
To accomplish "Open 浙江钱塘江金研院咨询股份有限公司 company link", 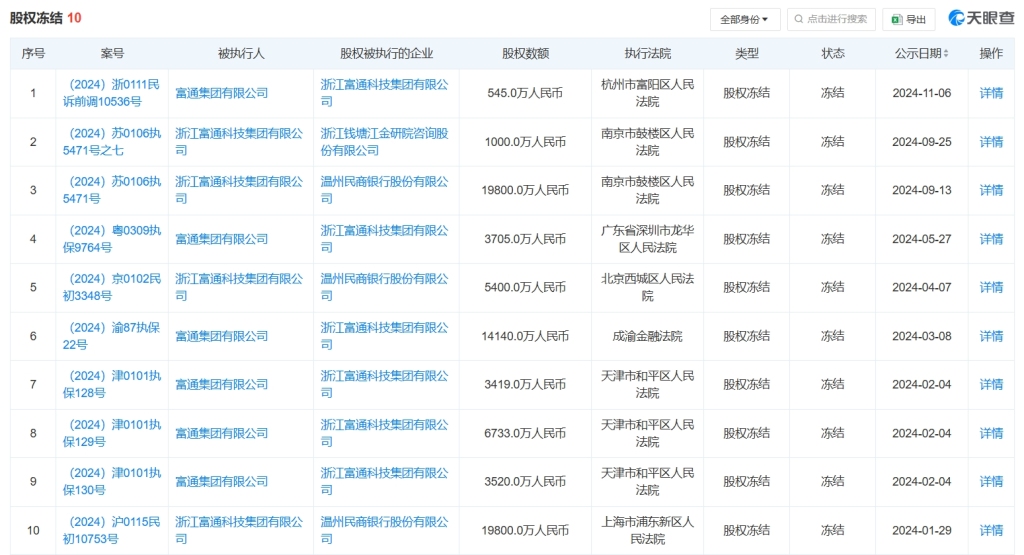I will coord(384,141).
